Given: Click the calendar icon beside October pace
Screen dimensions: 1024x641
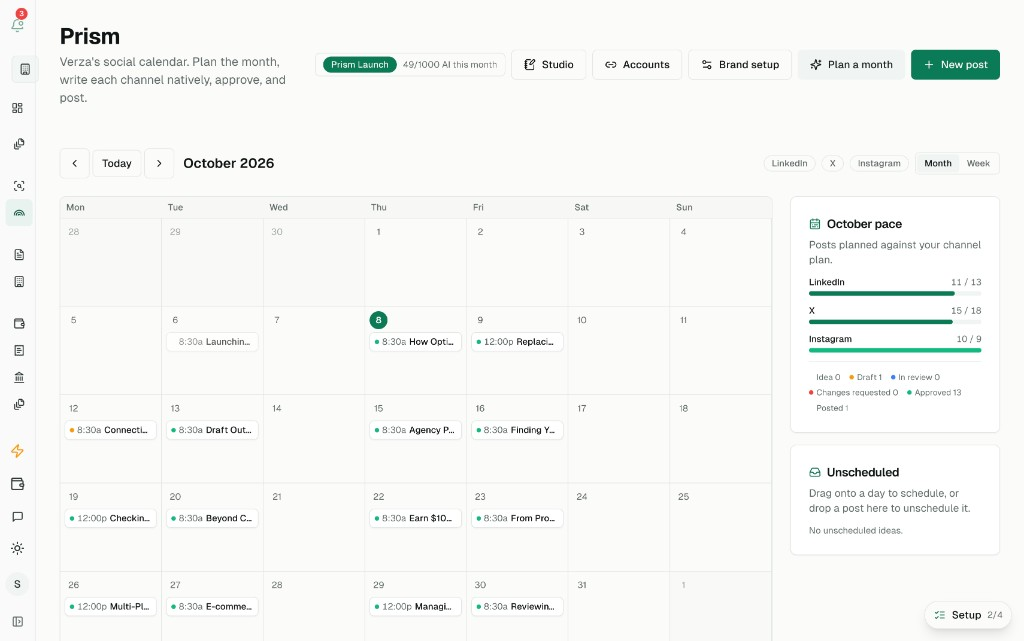Looking at the screenshot, I should click(814, 224).
